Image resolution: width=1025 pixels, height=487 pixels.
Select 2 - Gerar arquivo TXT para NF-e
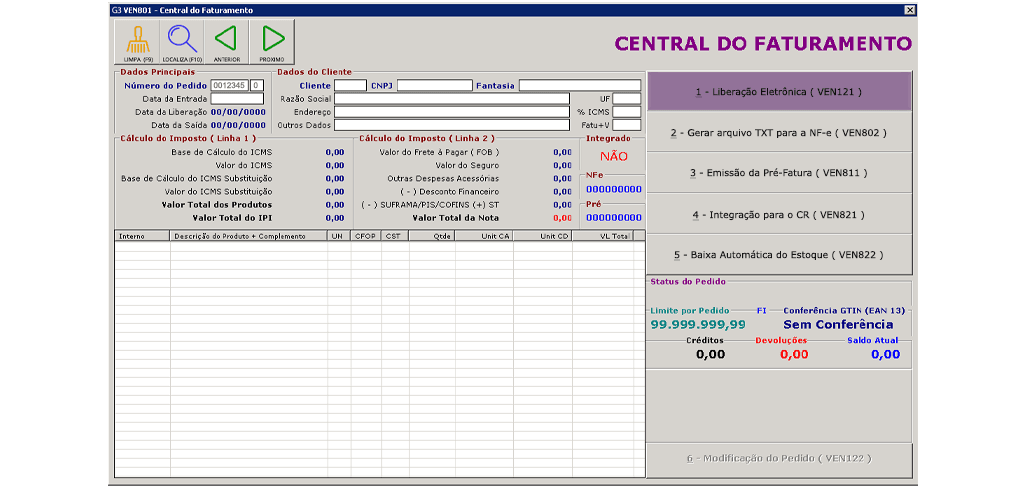(779, 133)
